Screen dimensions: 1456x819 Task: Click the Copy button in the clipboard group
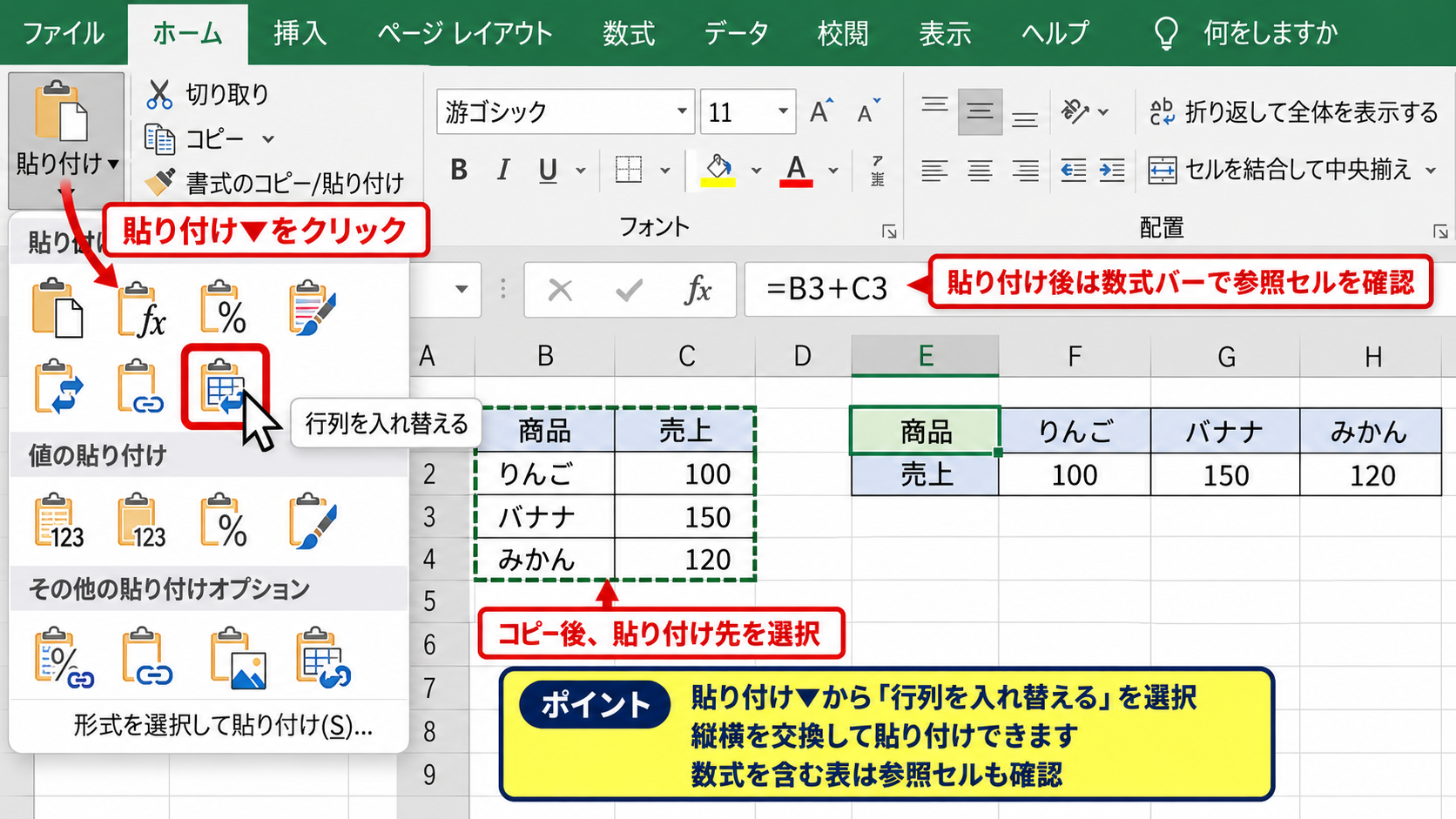(195, 138)
